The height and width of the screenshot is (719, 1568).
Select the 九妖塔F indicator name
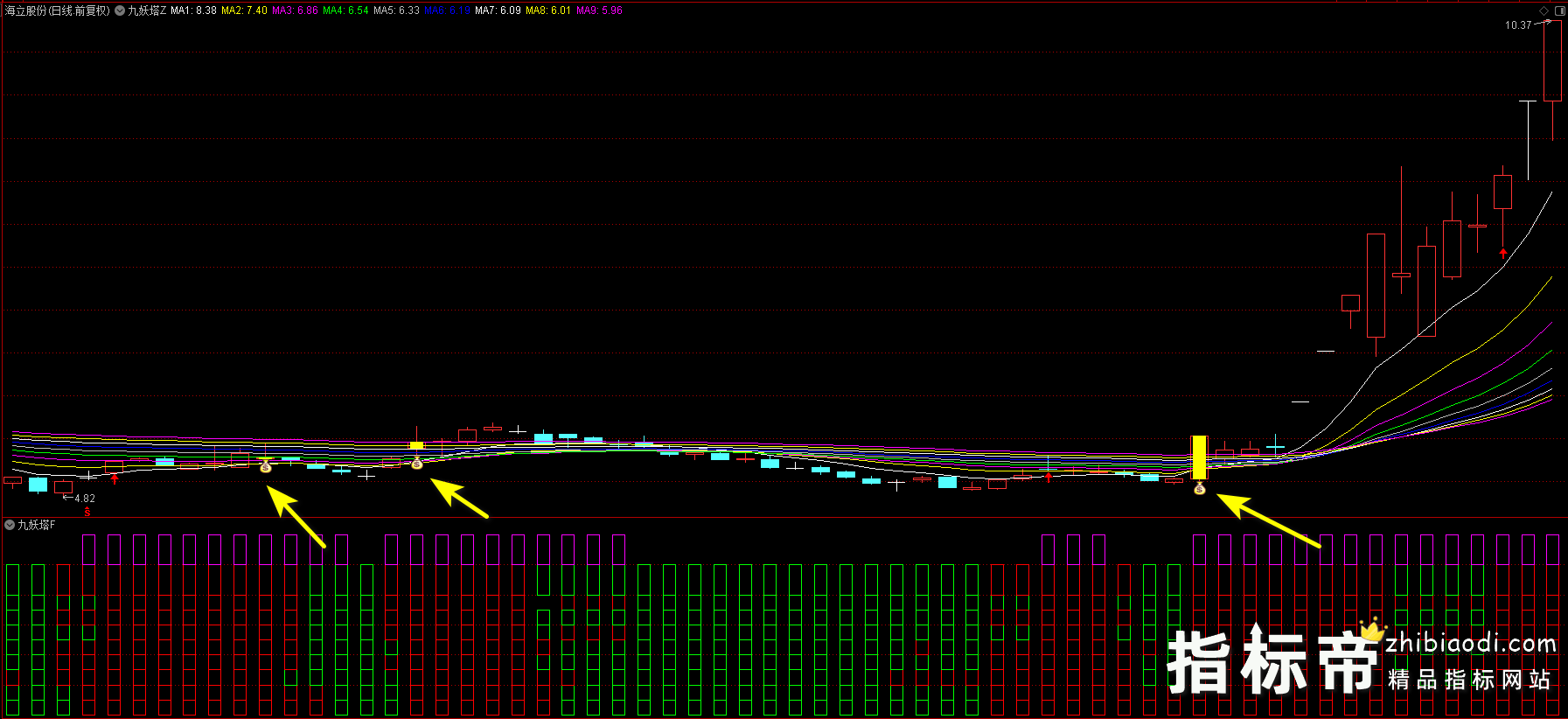pos(37,525)
